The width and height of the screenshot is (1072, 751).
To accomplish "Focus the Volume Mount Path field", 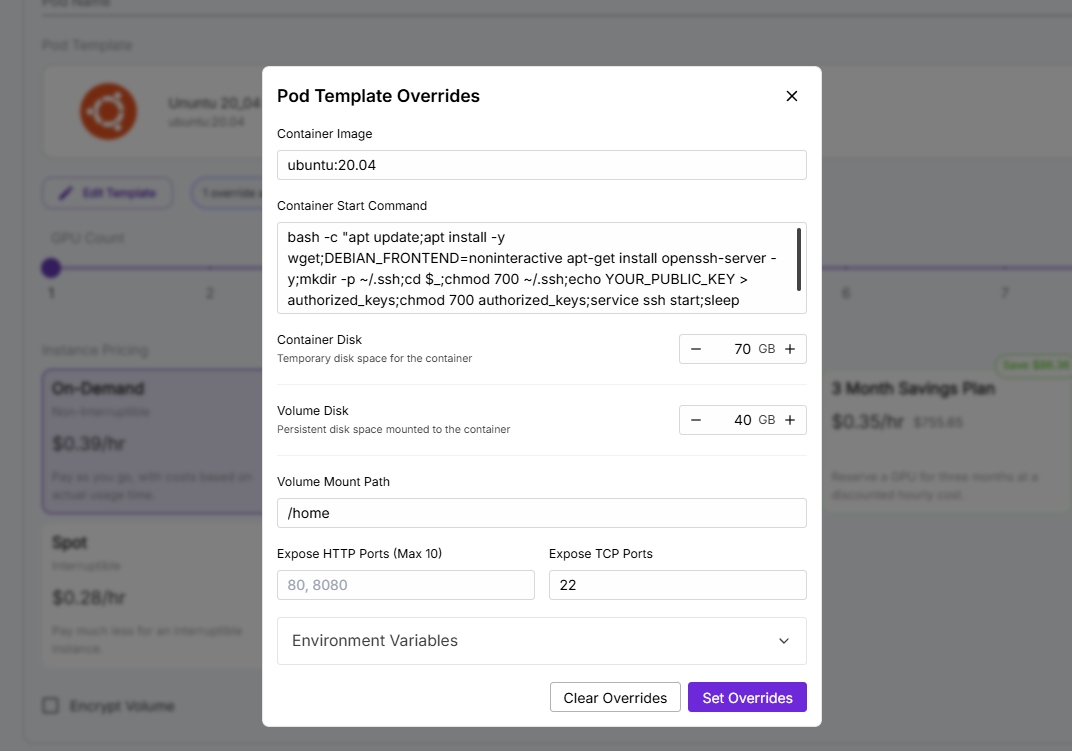I will pos(541,513).
